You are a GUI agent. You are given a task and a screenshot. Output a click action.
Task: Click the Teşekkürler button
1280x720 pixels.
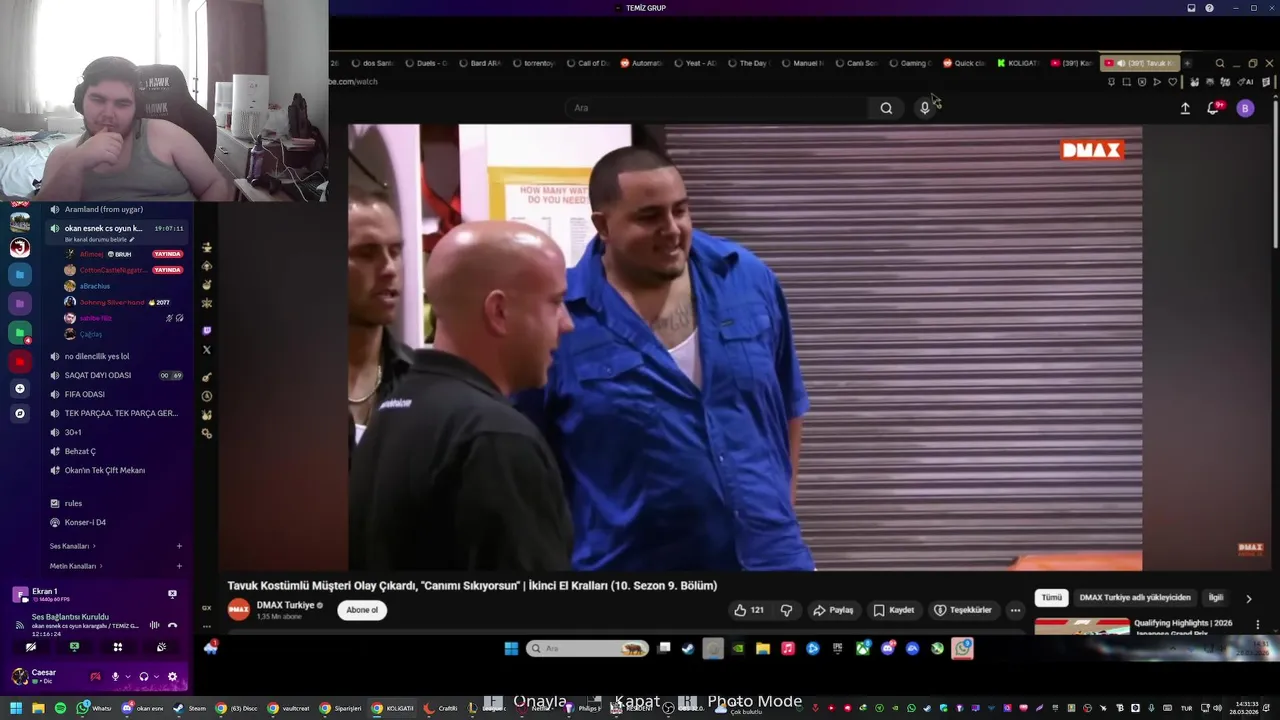point(962,610)
